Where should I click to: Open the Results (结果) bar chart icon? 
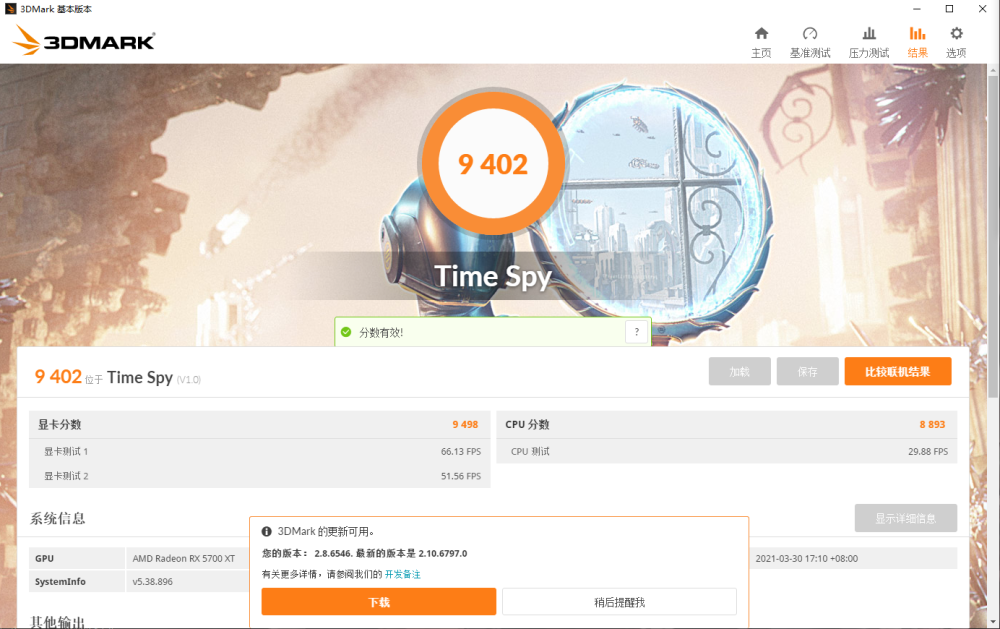coord(917,34)
